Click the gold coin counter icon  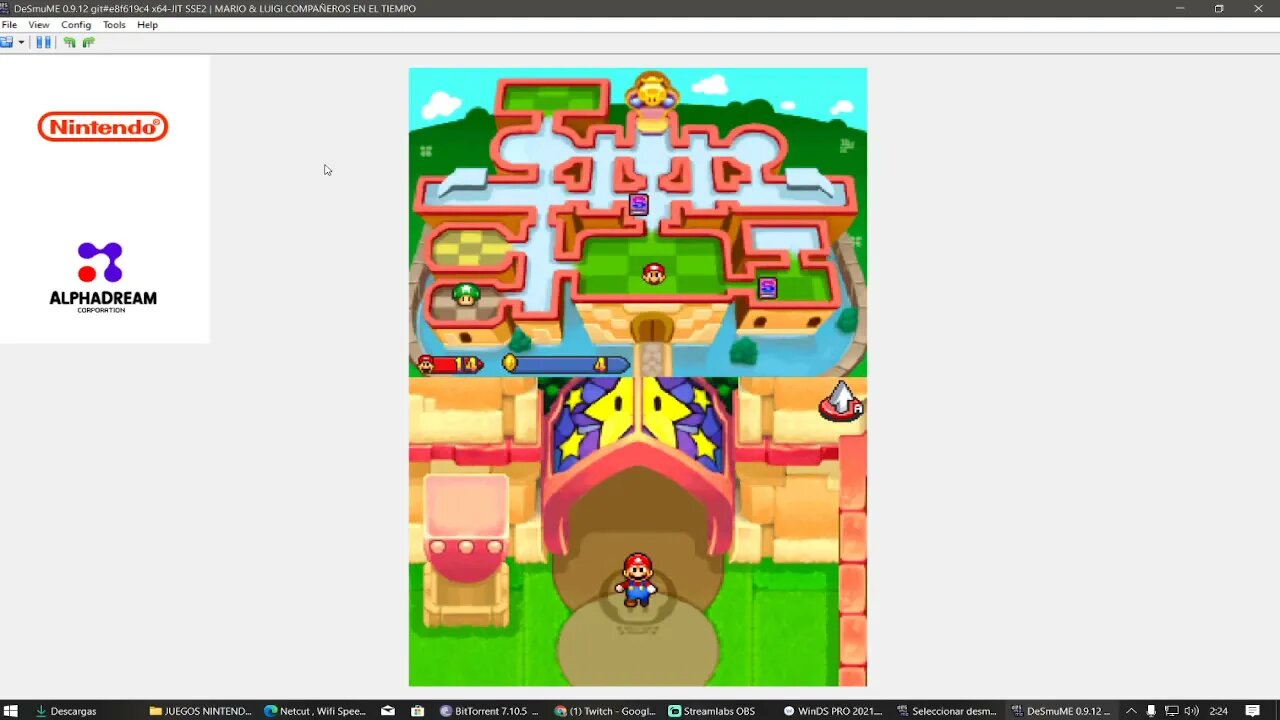coord(510,364)
